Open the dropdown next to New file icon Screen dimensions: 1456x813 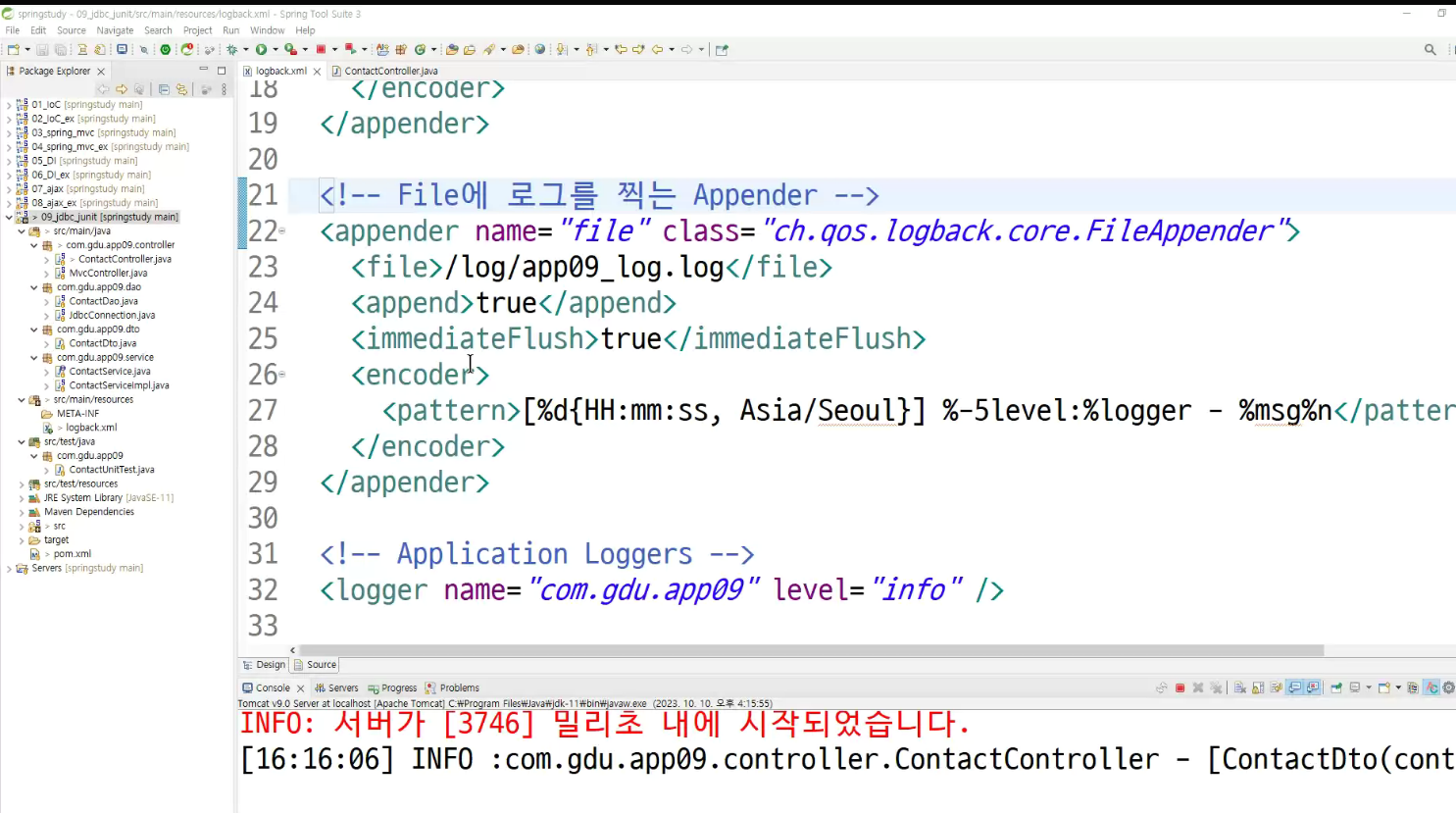(27, 49)
